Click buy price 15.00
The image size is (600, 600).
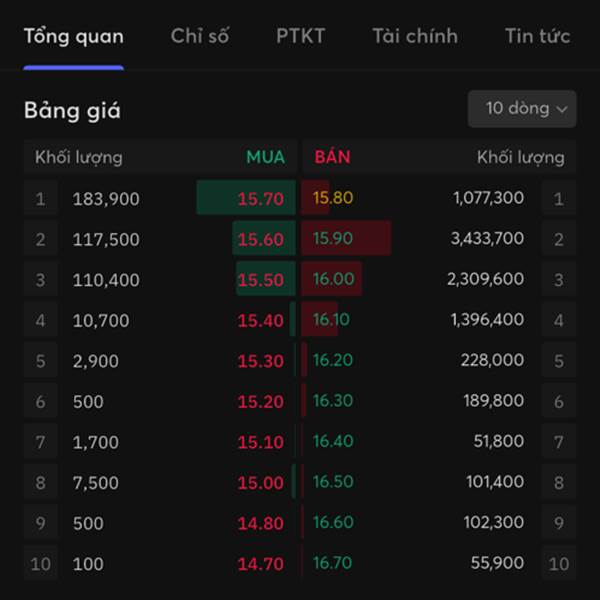pyautogui.click(x=260, y=483)
